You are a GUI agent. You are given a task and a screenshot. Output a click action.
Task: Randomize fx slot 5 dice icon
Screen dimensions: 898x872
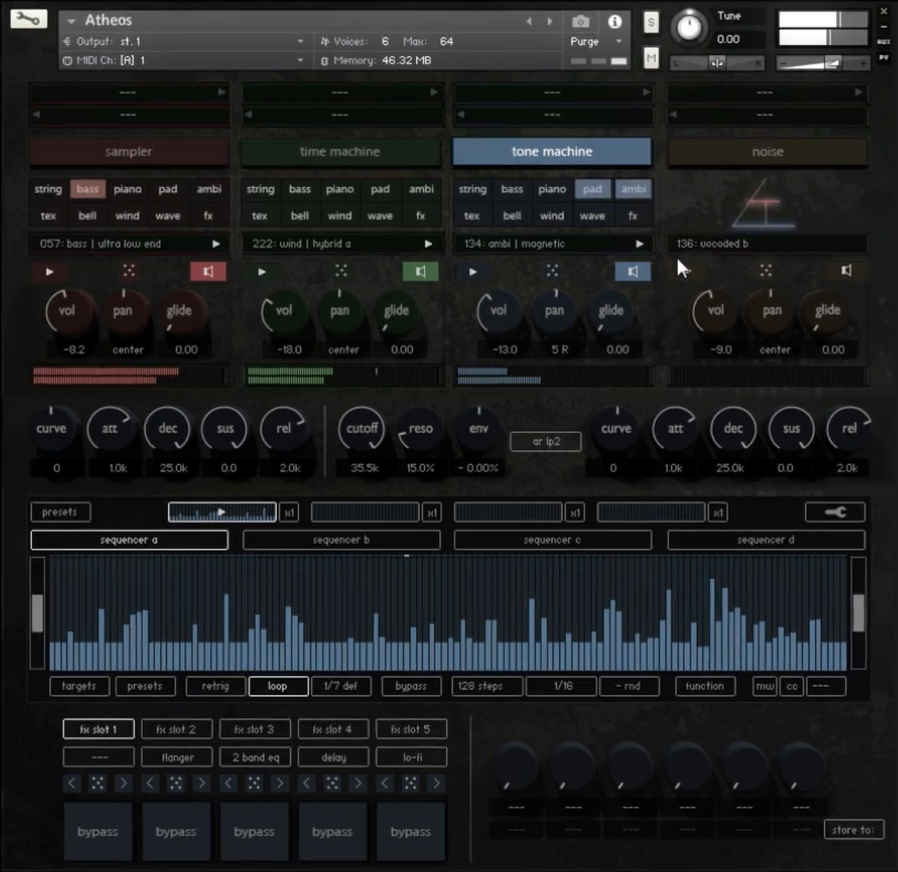[411, 783]
